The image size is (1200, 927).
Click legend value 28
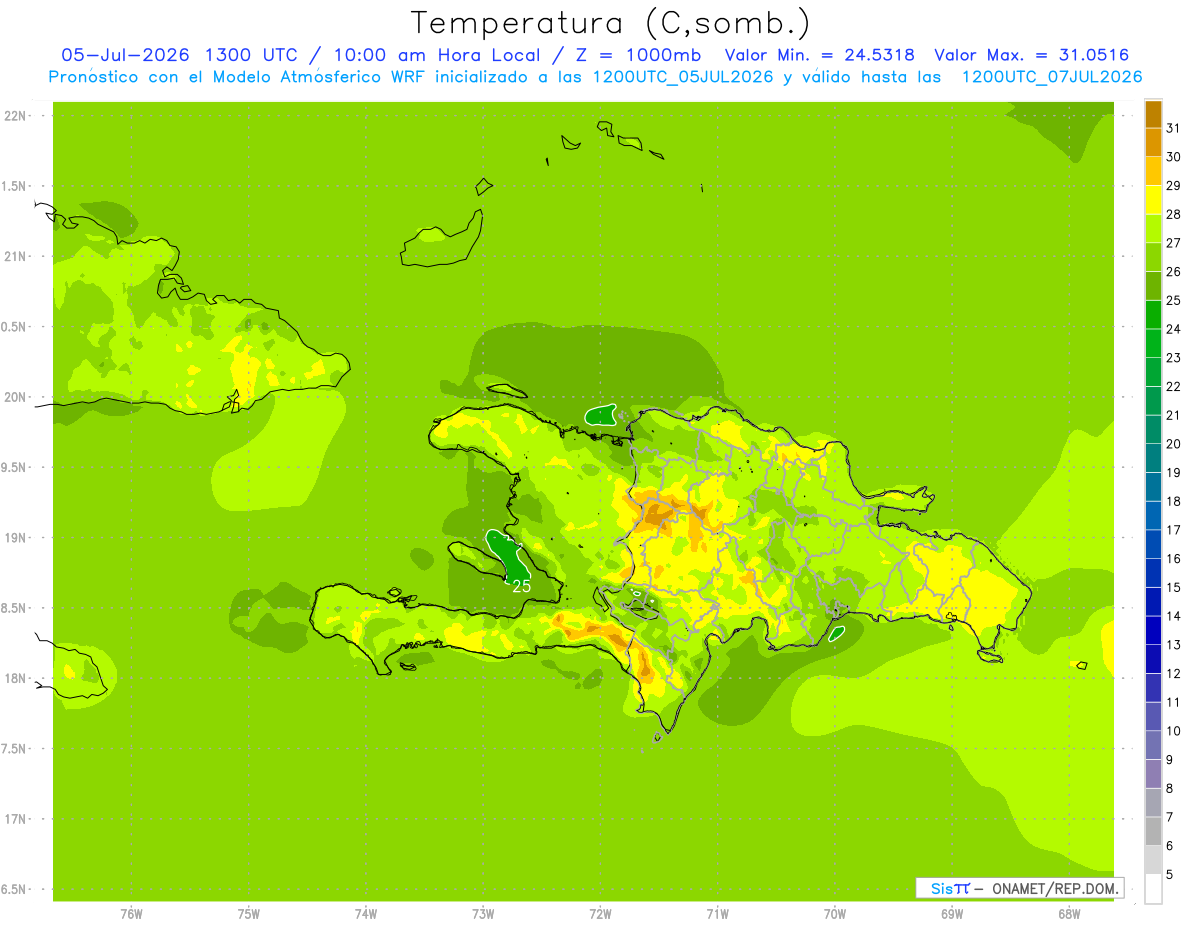pos(1174,214)
